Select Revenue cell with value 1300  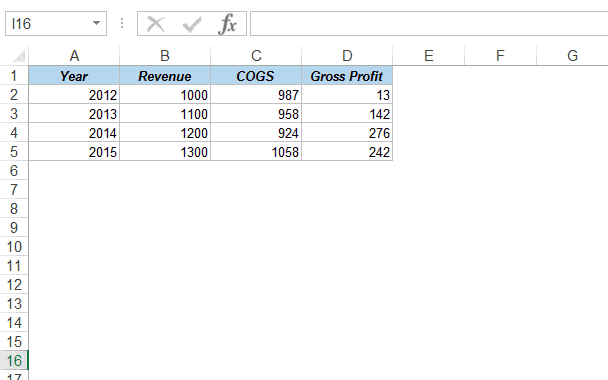165,152
